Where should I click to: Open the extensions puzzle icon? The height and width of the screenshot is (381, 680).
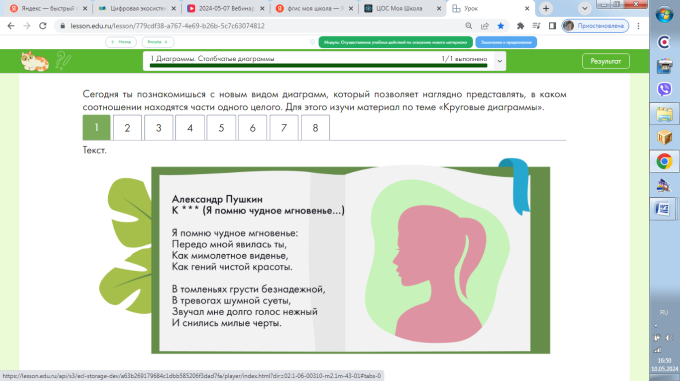[x=520, y=26]
